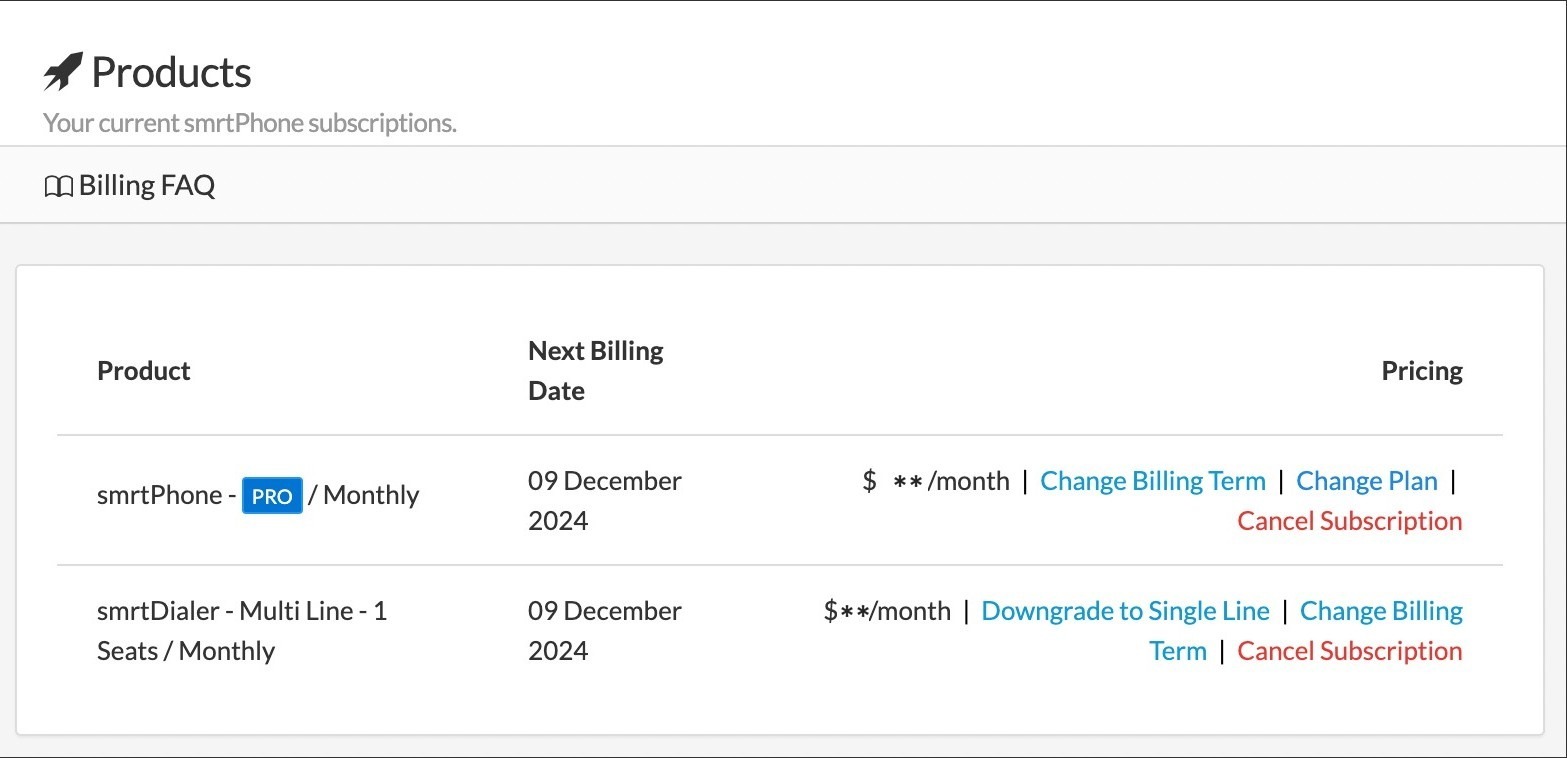
Task: Click the Products page heading
Action: pos(171,73)
